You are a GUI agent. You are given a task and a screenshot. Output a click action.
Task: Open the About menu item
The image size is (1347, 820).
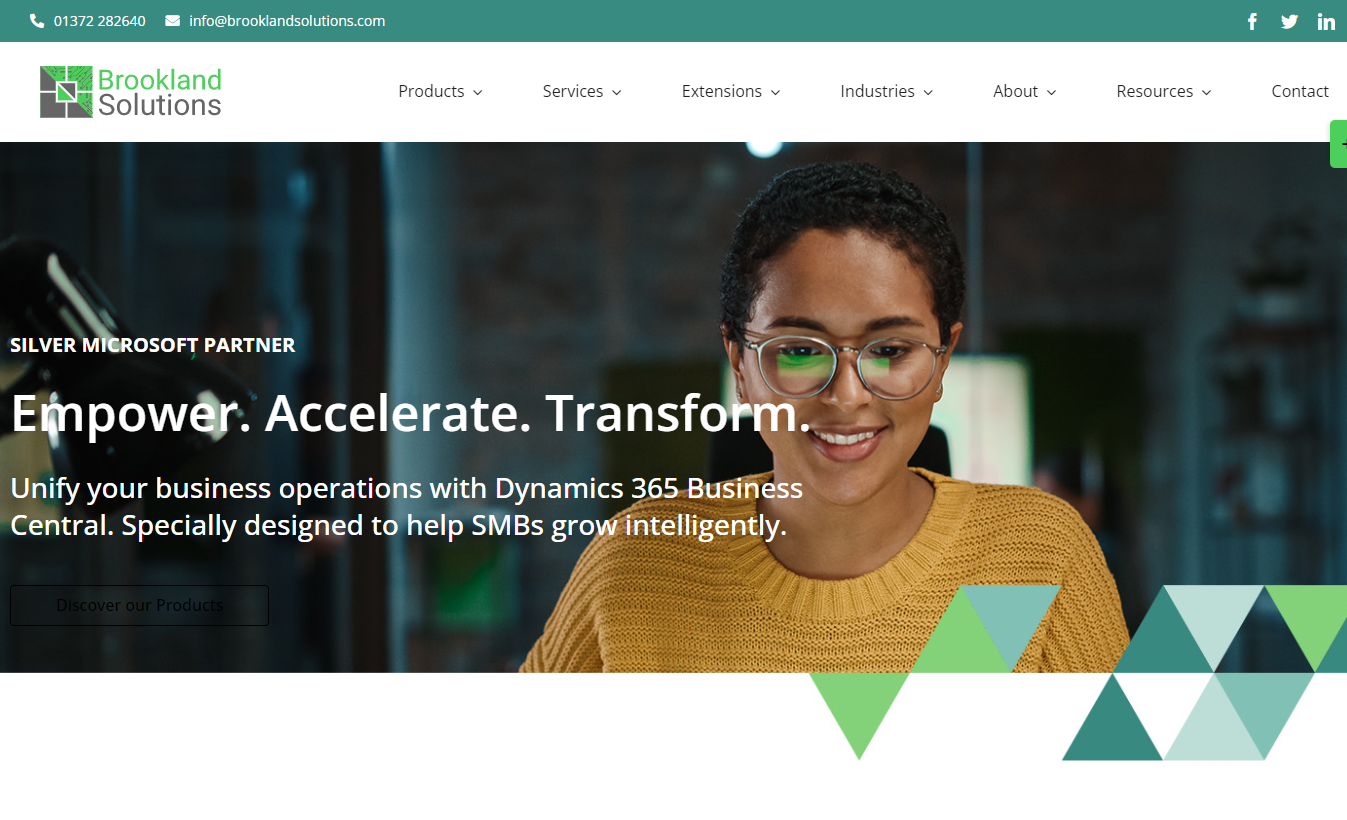pos(1024,91)
